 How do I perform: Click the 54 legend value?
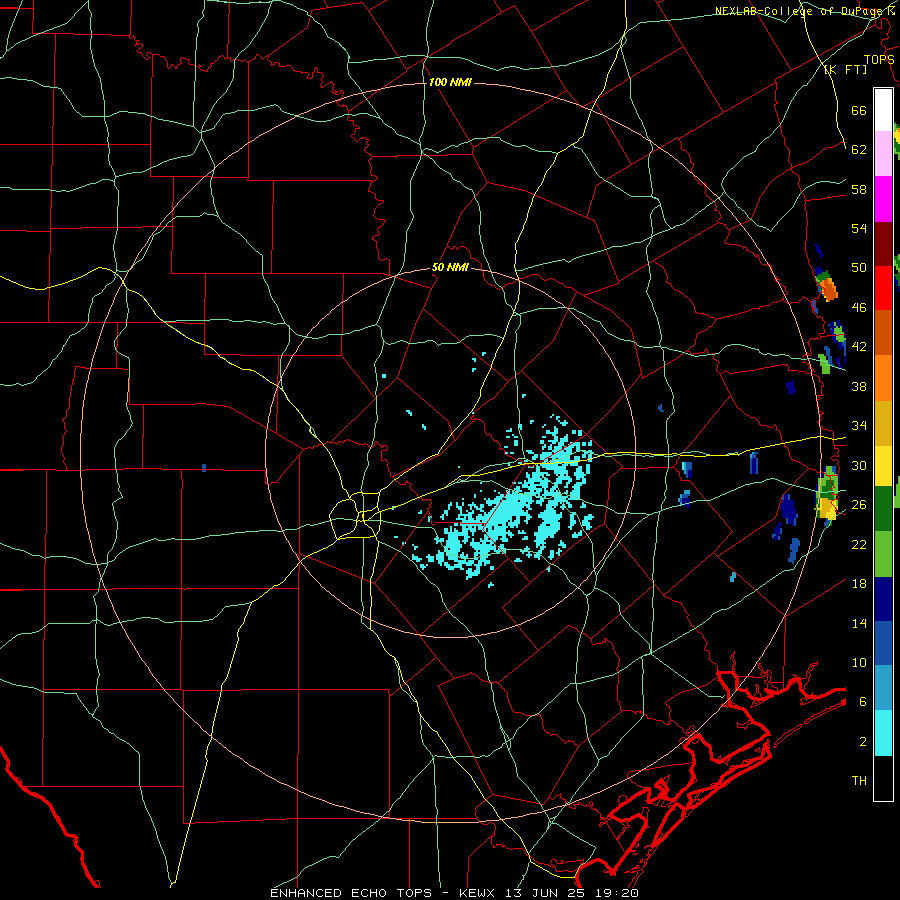pos(859,228)
